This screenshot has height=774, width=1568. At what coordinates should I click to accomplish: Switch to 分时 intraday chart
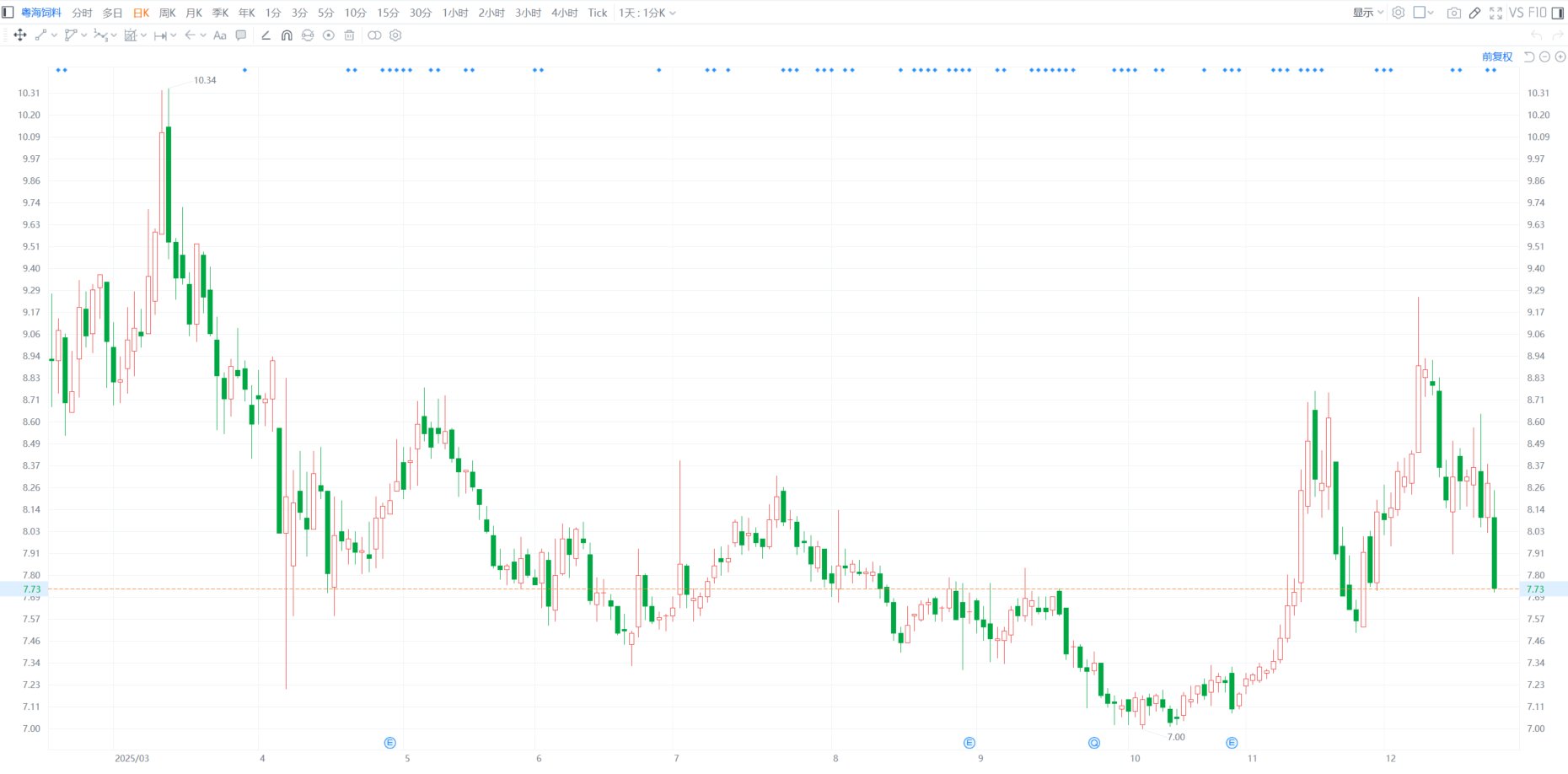[82, 13]
